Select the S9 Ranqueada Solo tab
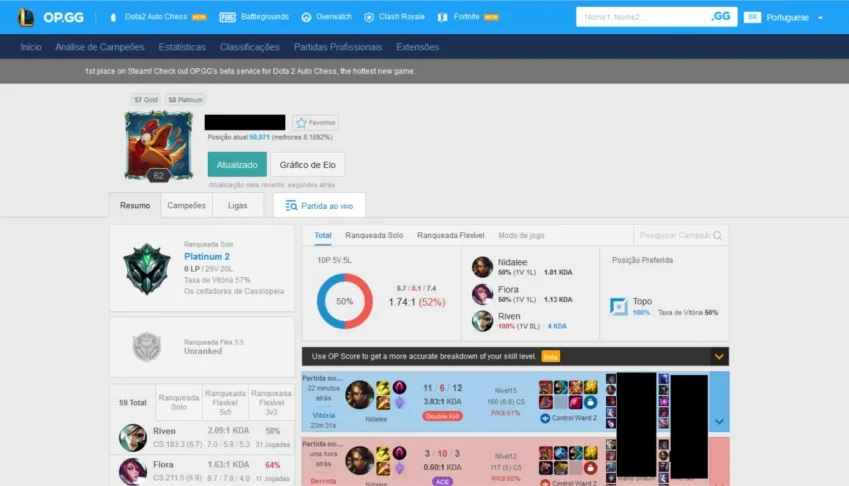Viewport: 849px width, 486px height. 179,403
